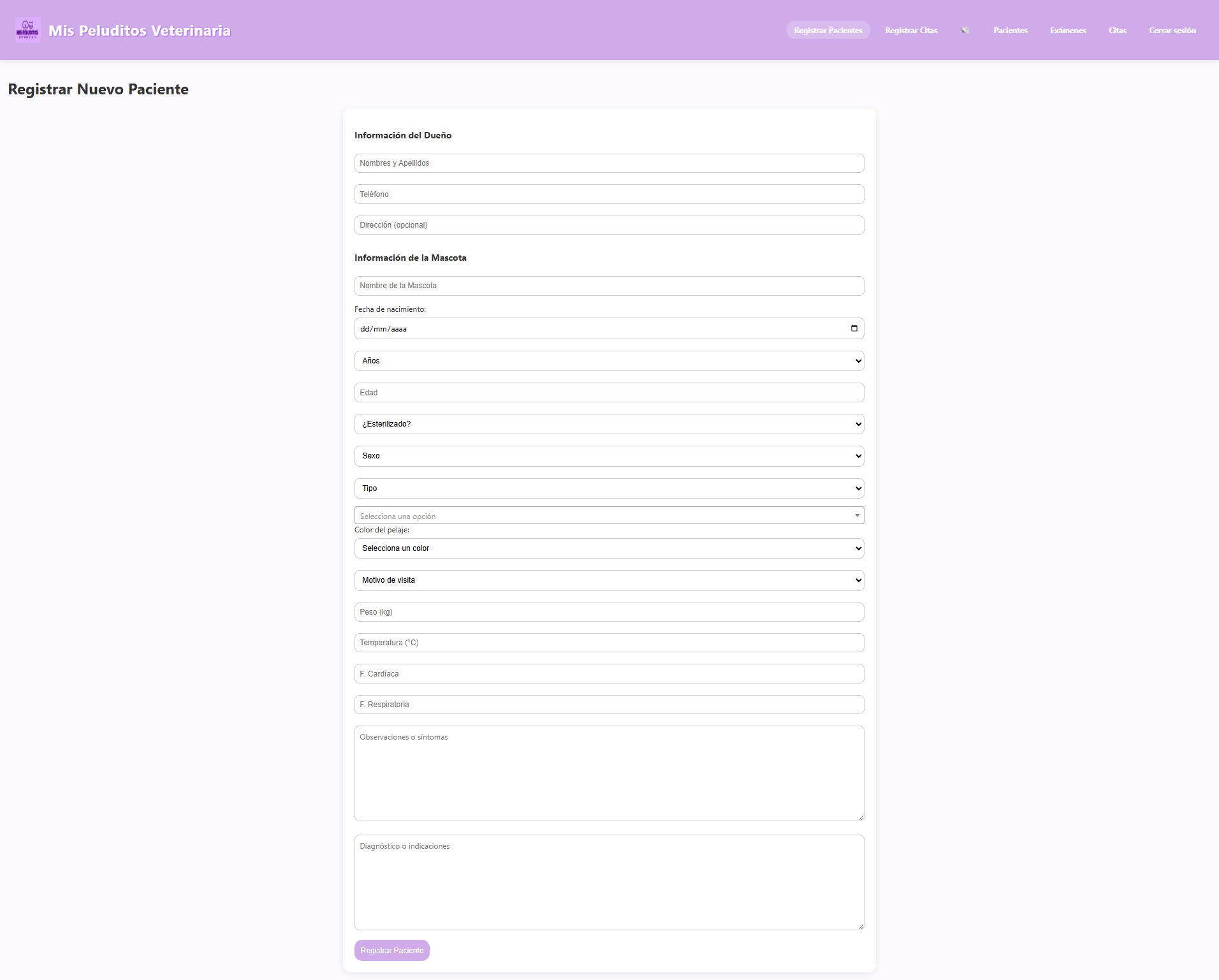1219x980 pixels.
Task: Click the Mis Peluditos Veterinaria title
Action: [x=140, y=31]
